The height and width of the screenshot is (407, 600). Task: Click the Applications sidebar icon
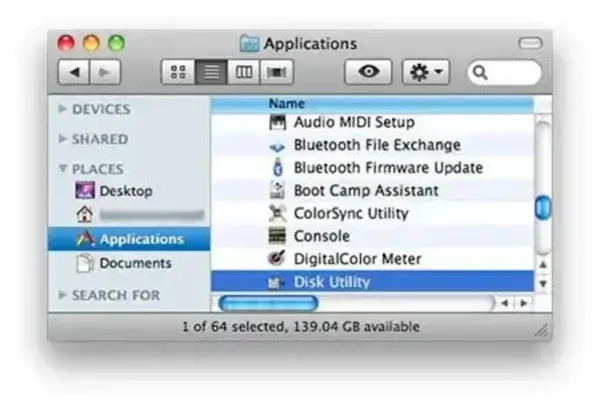tap(85, 239)
